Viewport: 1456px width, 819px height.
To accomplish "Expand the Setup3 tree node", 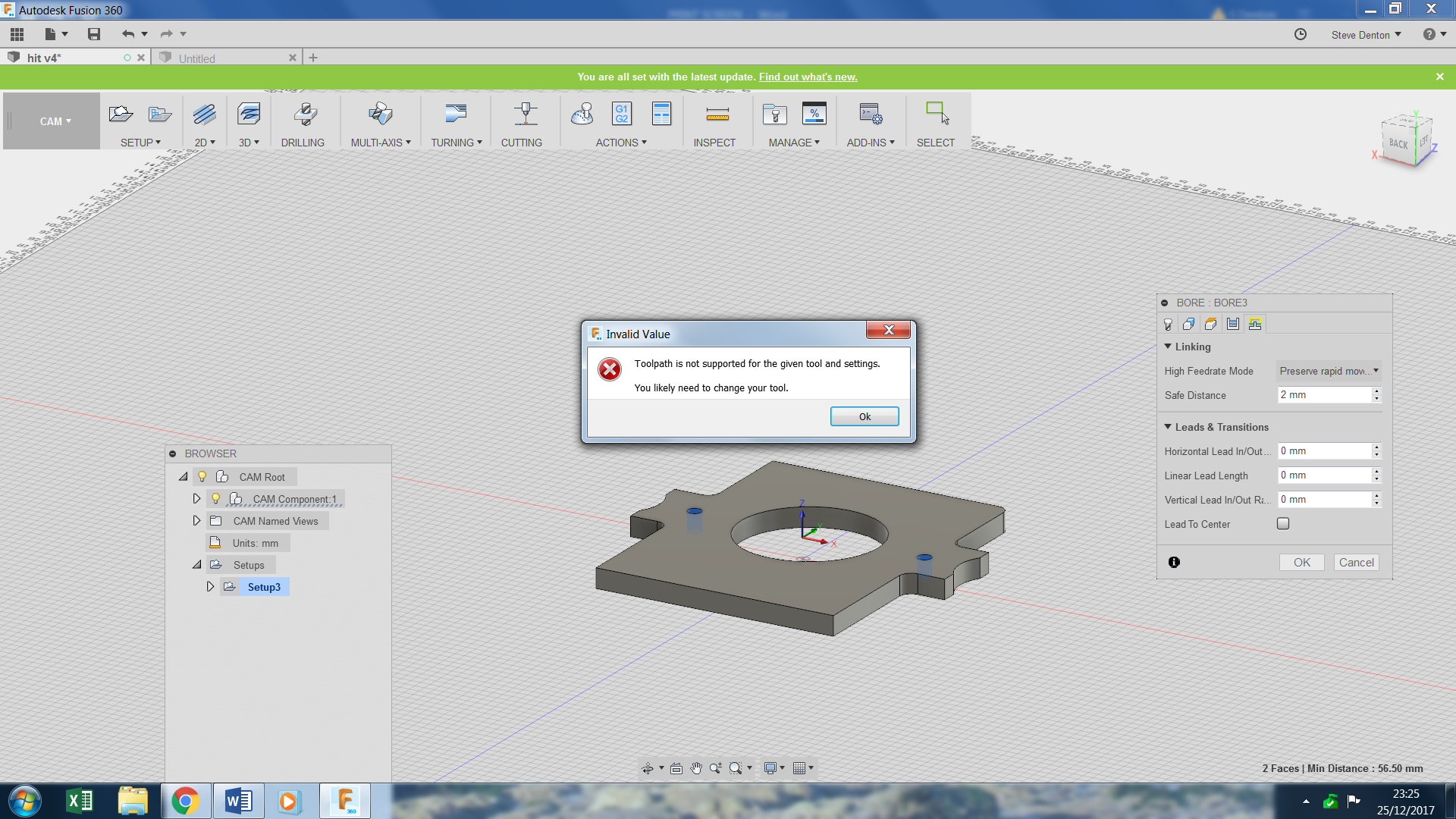I will click(210, 587).
